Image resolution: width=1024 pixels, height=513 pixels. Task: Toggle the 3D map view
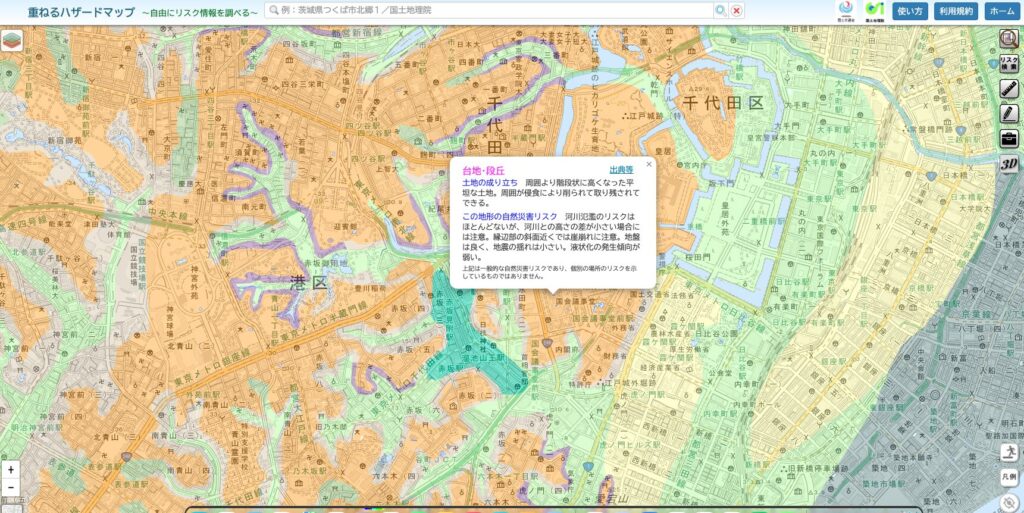1009,163
